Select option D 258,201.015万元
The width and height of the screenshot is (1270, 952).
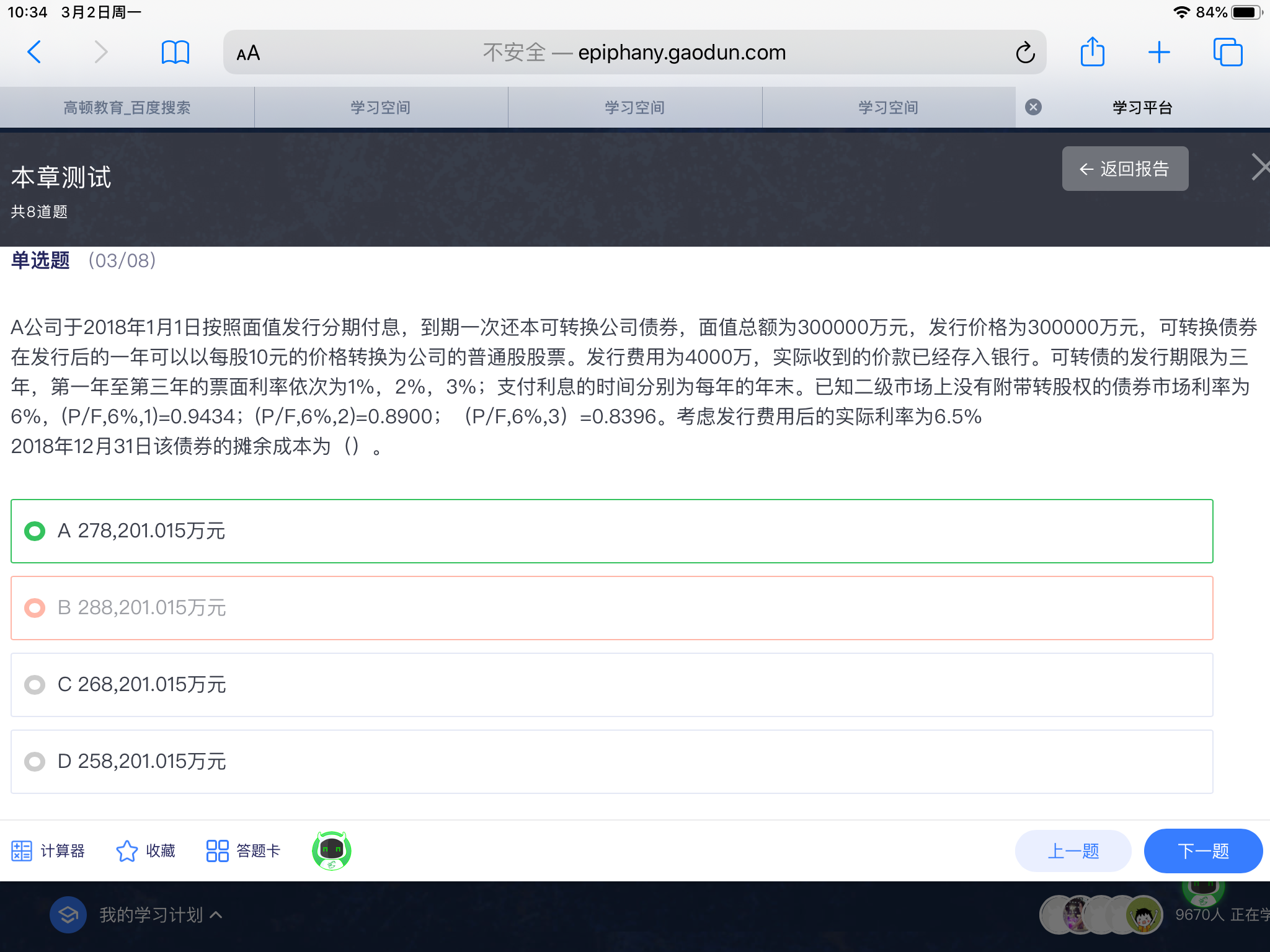click(612, 762)
